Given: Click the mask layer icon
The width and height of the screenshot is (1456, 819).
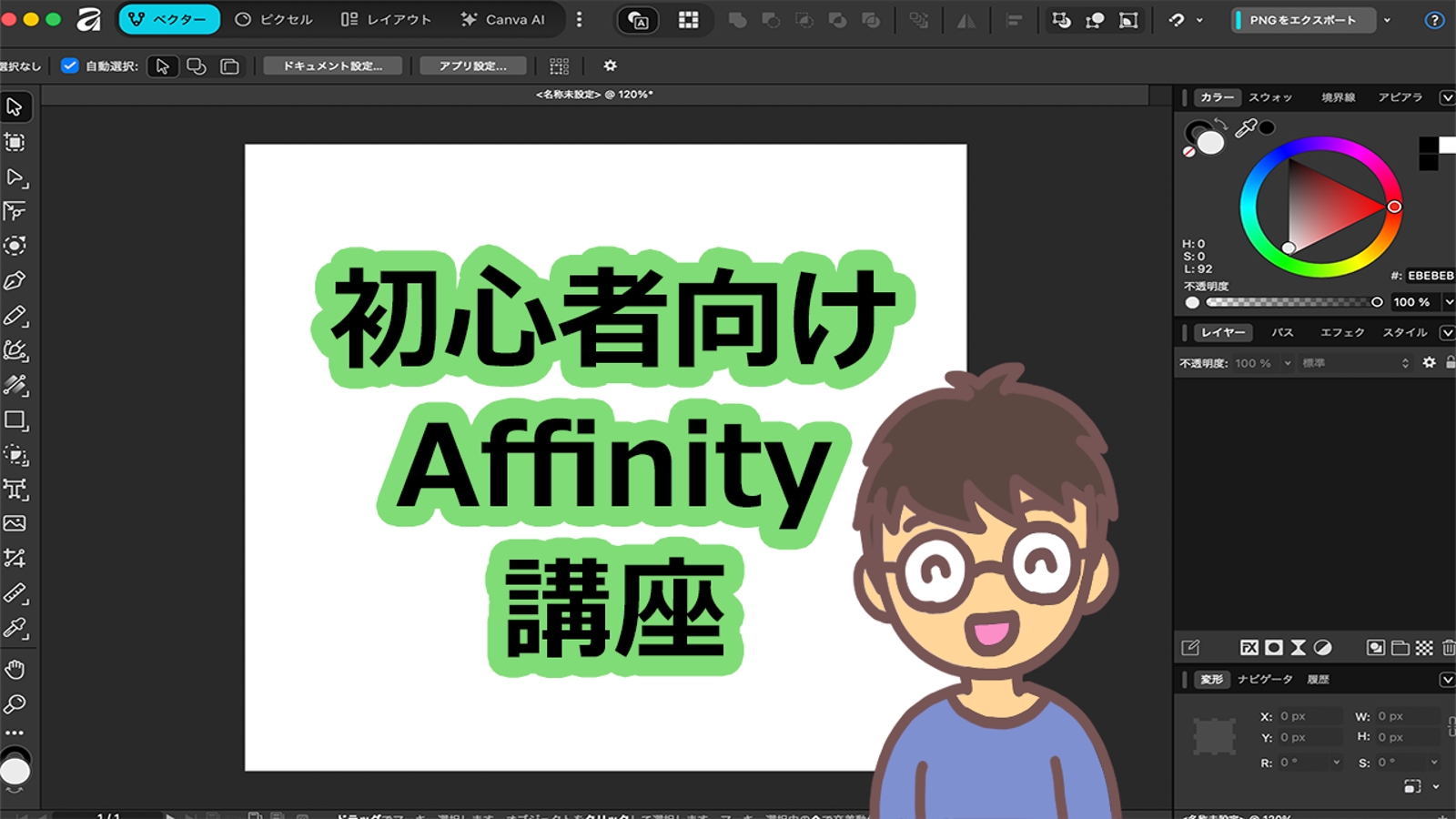Looking at the screenshot, I should 1274,647.
